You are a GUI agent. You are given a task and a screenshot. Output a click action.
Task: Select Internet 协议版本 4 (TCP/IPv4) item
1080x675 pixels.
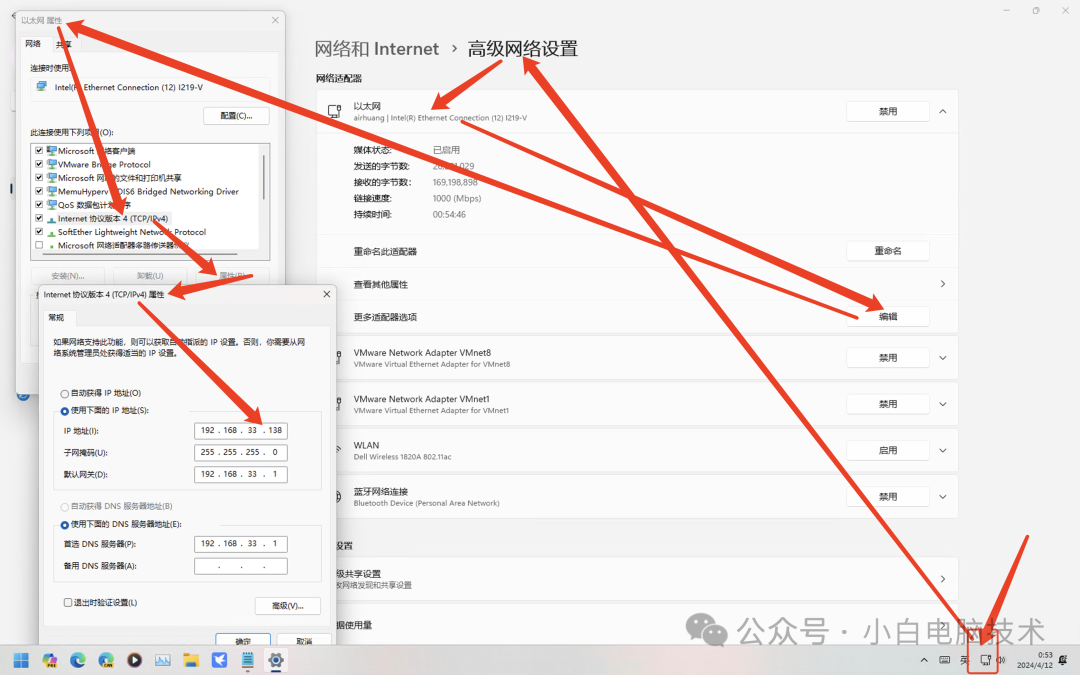(x=113, y=218)
